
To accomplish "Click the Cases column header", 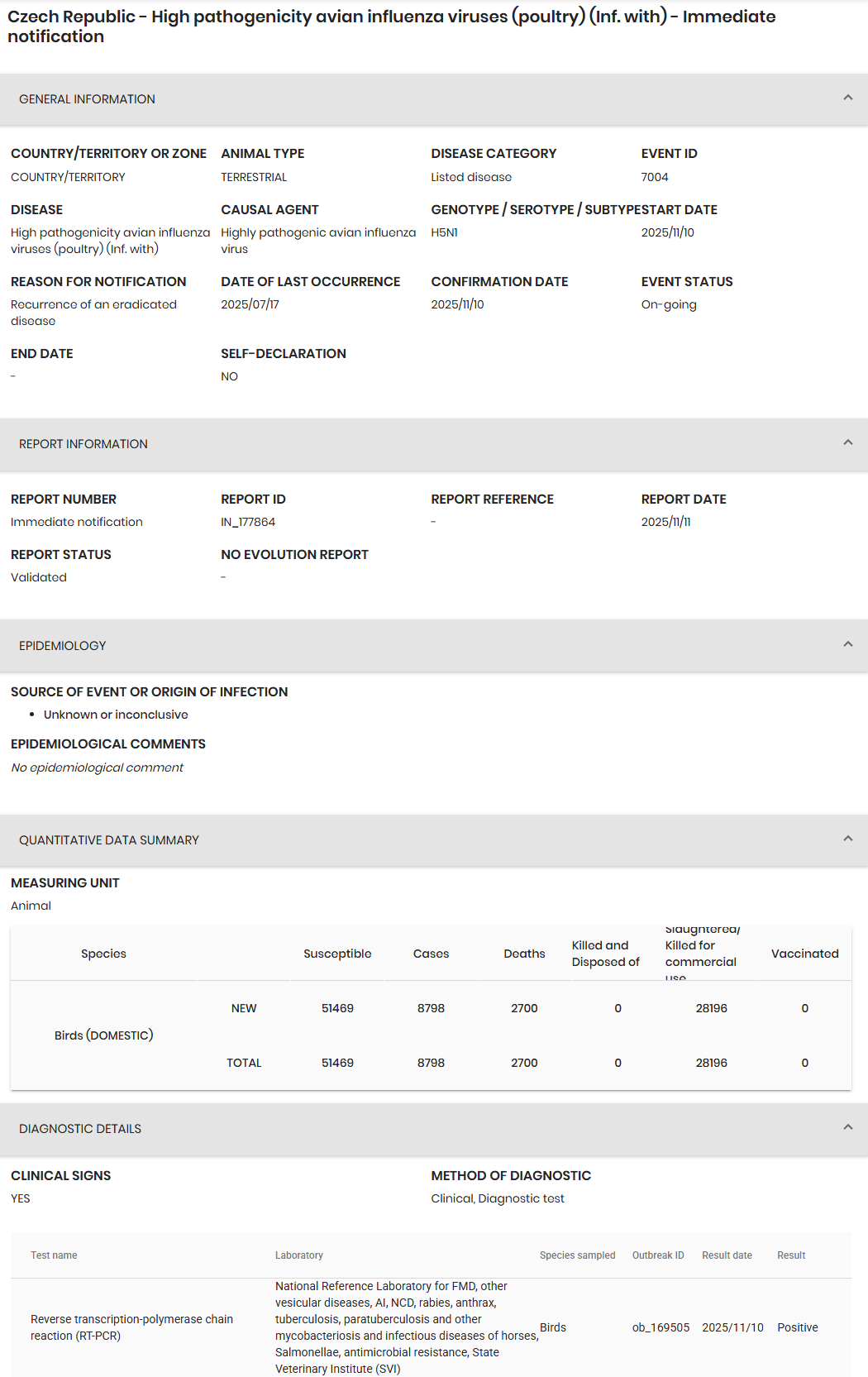I will [431, 954].
